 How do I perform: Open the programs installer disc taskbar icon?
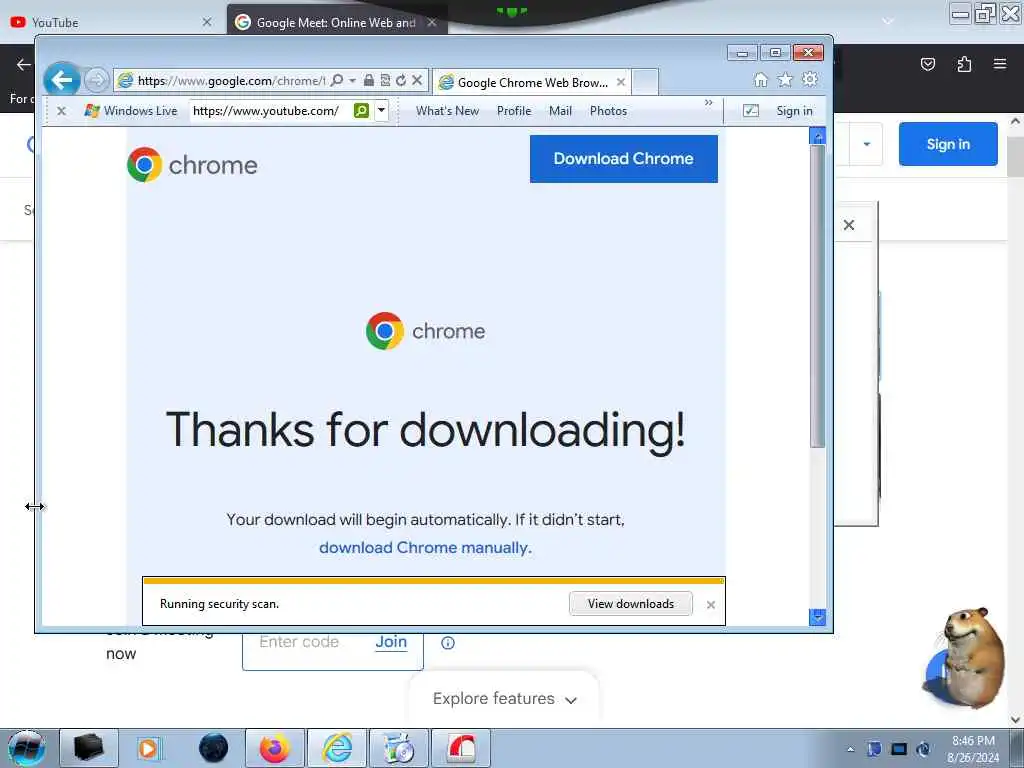[399, 748]
